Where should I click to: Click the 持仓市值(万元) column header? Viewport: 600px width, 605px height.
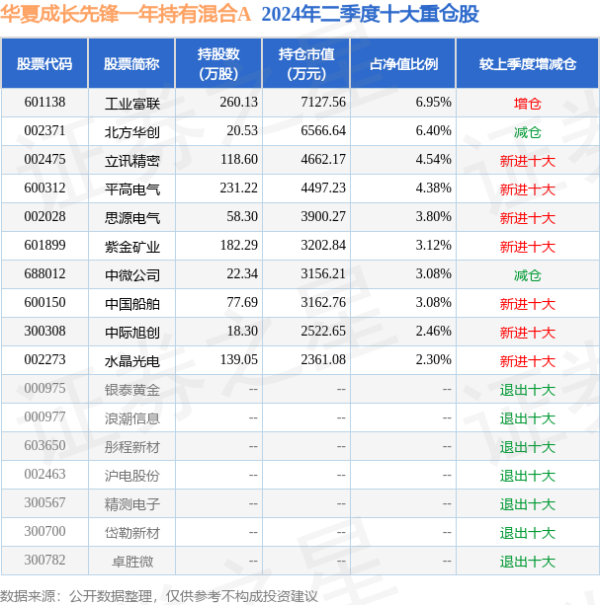tap(306, 64)
